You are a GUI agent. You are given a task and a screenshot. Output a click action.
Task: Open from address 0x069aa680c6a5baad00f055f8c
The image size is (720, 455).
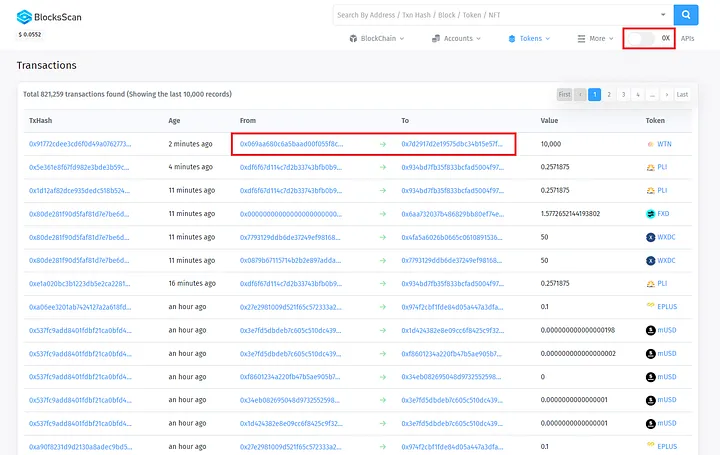(291, 144)
